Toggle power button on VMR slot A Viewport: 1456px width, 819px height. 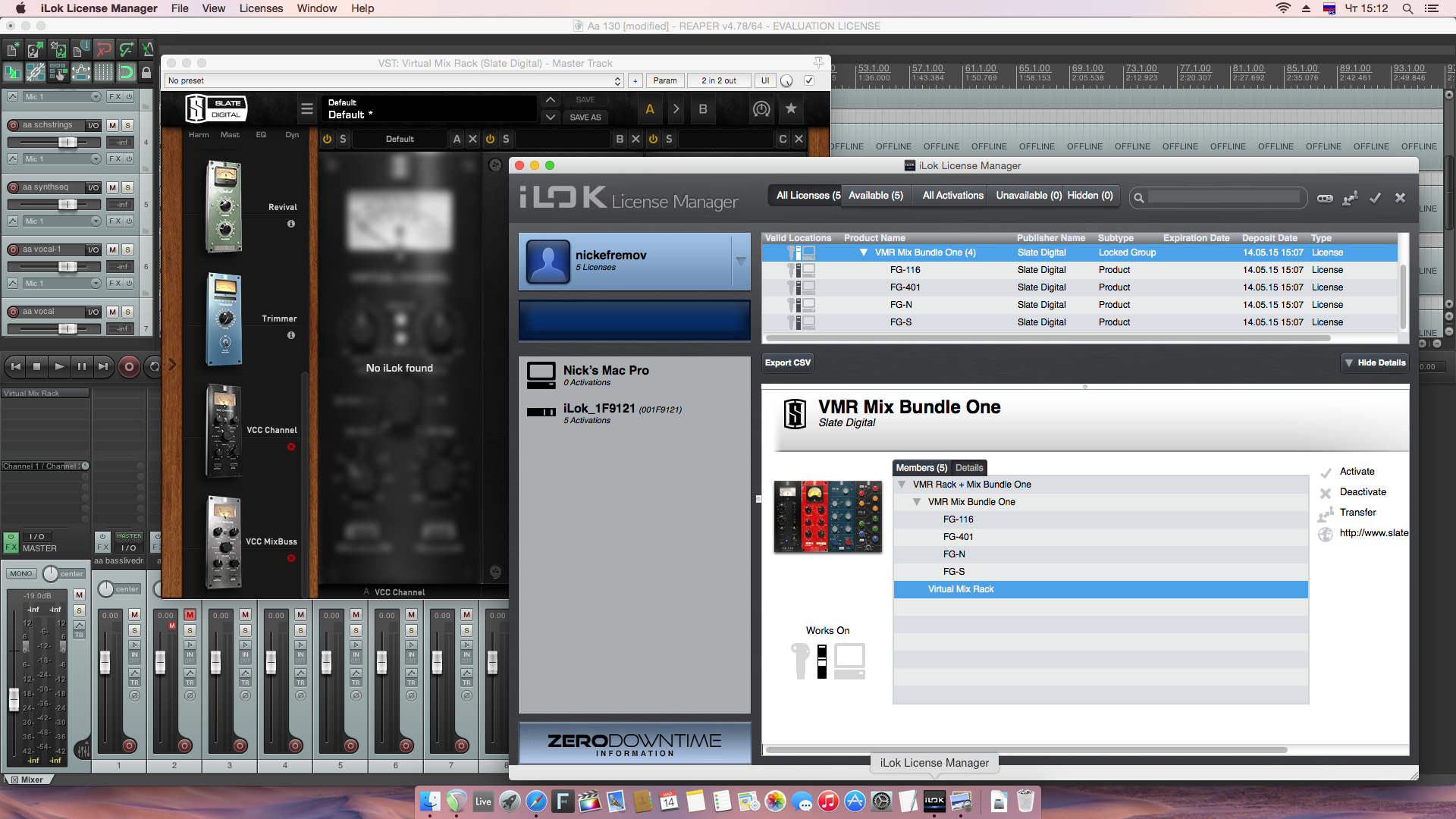click(x=327, y=139)
